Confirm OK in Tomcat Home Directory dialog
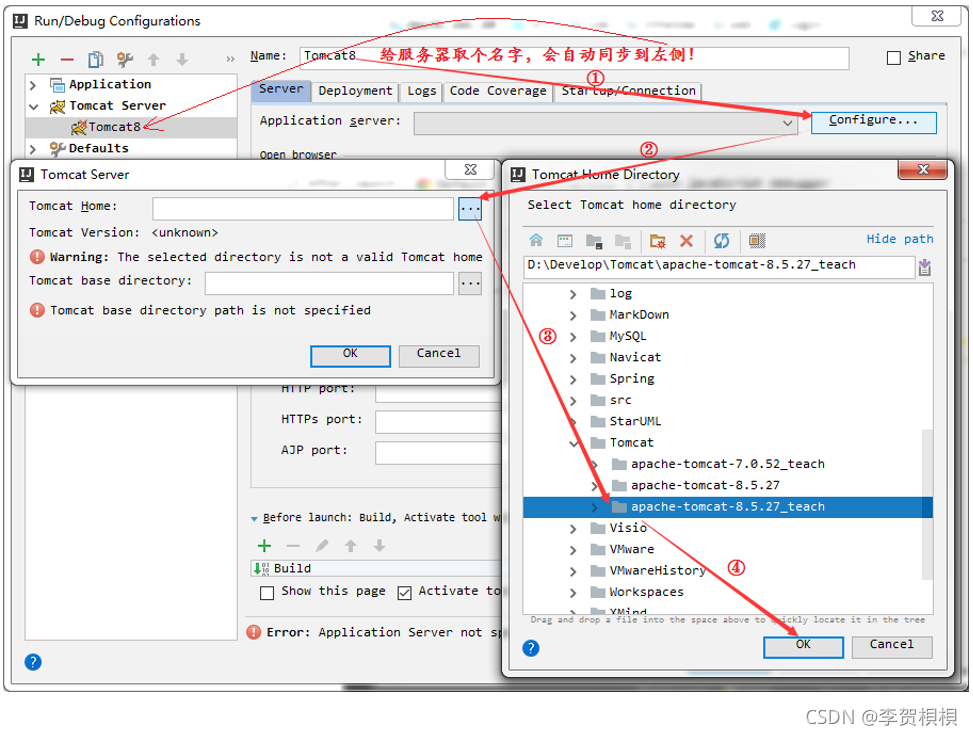973x735 pixels. tap(803, 646)
